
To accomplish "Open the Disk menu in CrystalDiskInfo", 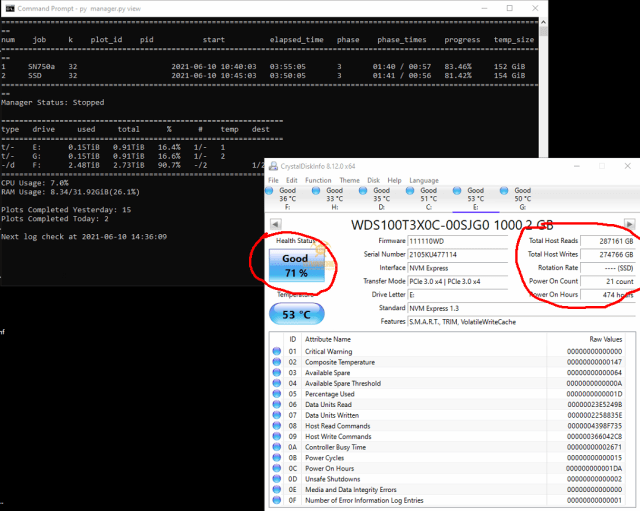I will click(x=373, y=180).
